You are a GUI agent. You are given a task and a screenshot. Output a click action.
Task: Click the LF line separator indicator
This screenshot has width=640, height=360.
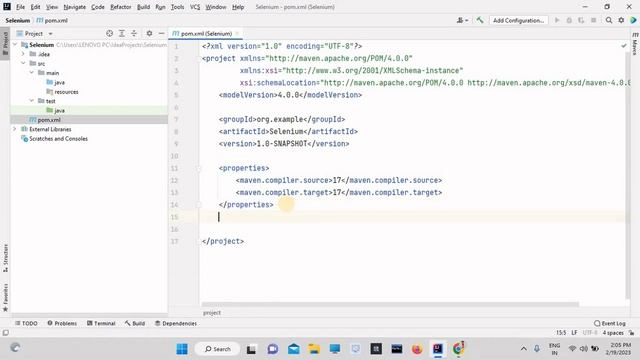574,333
